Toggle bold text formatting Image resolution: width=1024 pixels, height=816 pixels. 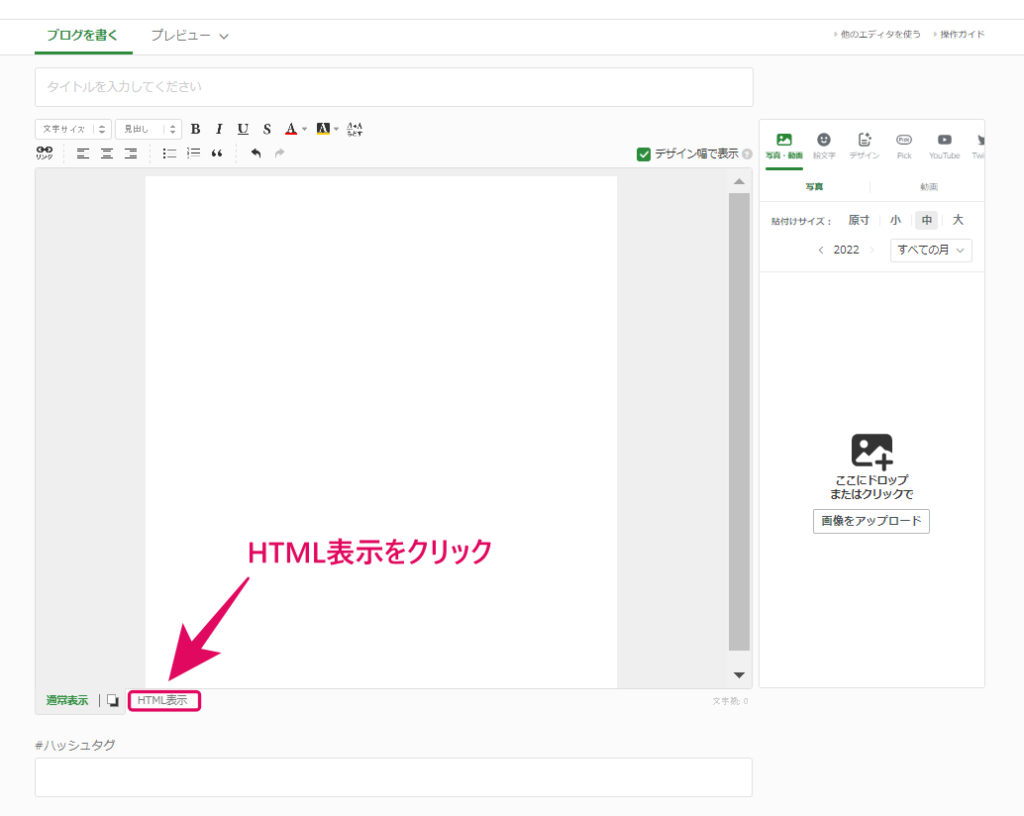(195, 129)
